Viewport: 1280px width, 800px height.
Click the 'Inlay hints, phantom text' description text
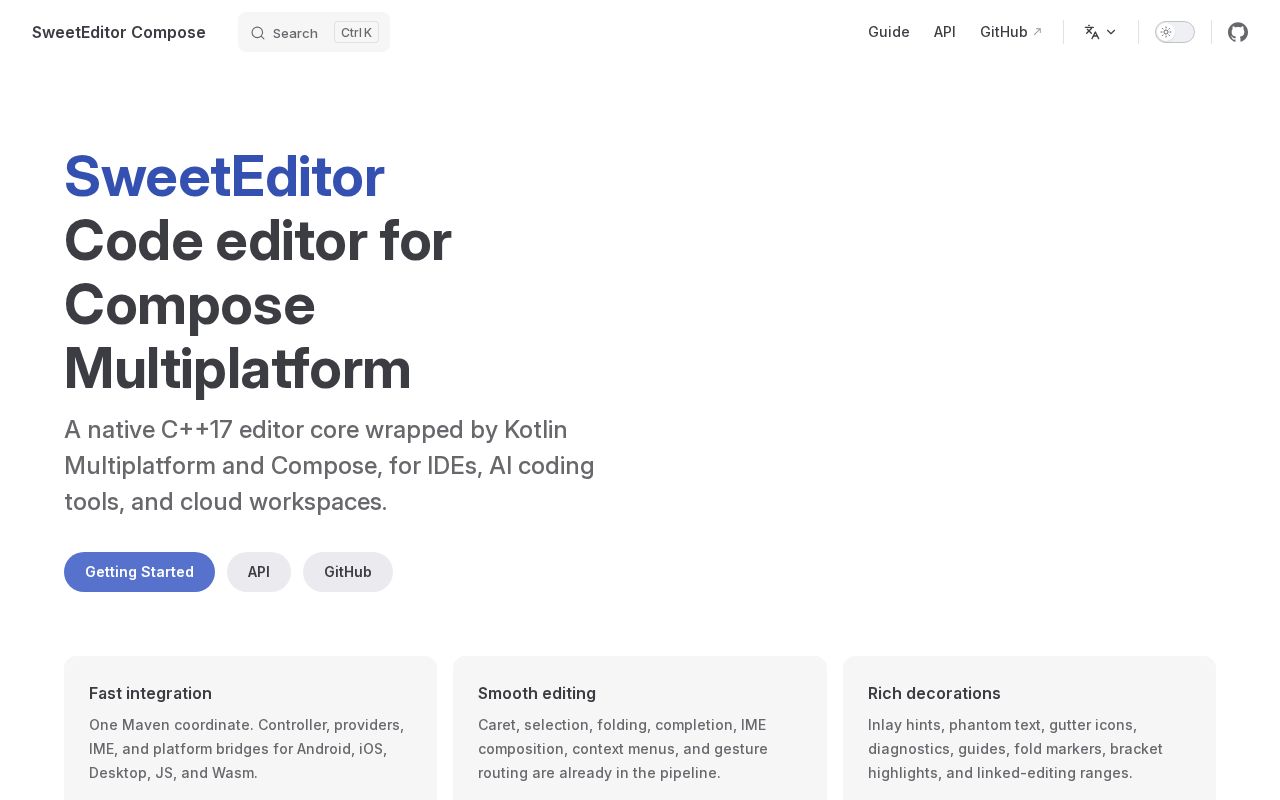pos(1015,749)
